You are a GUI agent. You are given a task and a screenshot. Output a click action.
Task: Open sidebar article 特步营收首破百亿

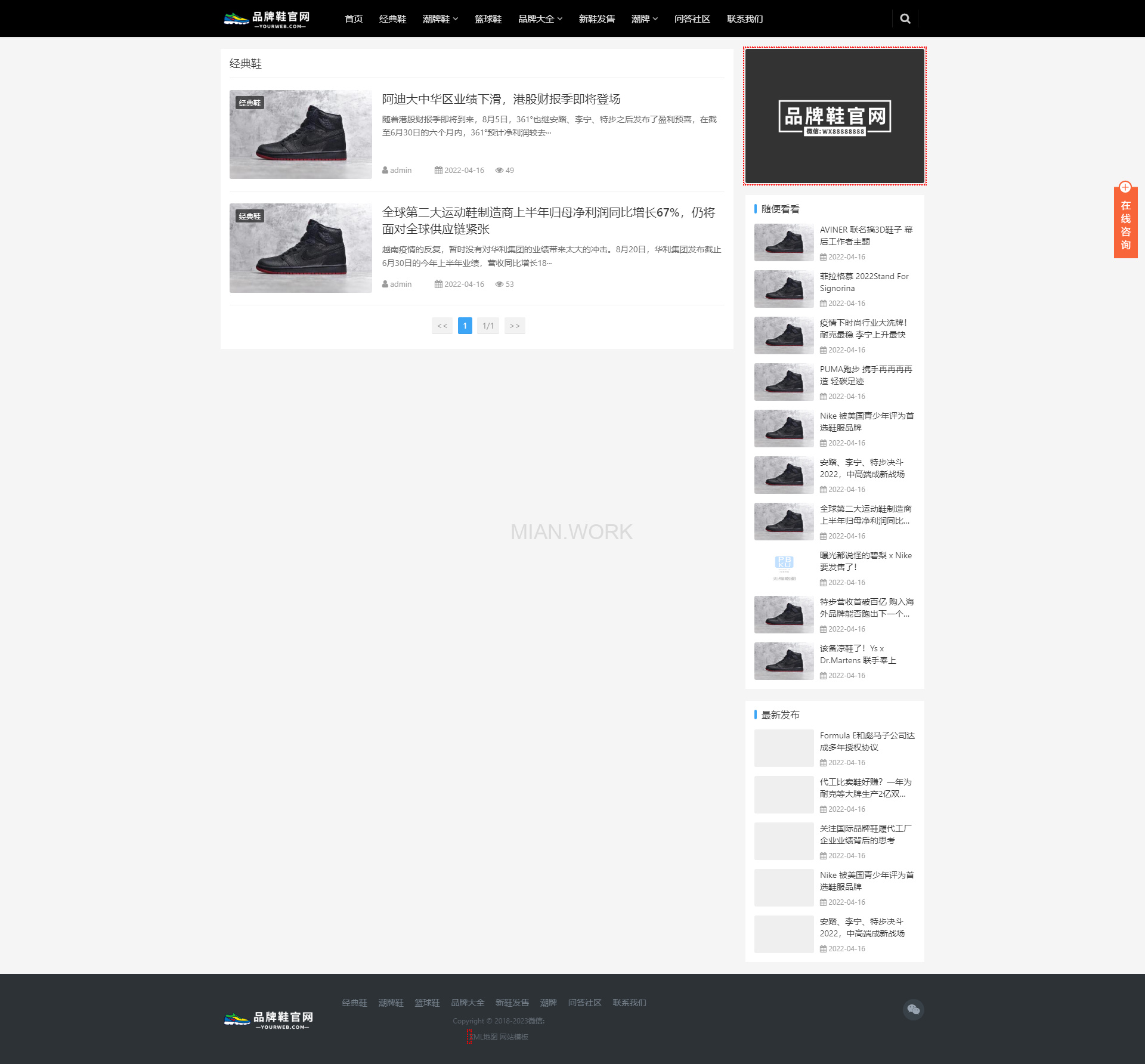point(867,608)
